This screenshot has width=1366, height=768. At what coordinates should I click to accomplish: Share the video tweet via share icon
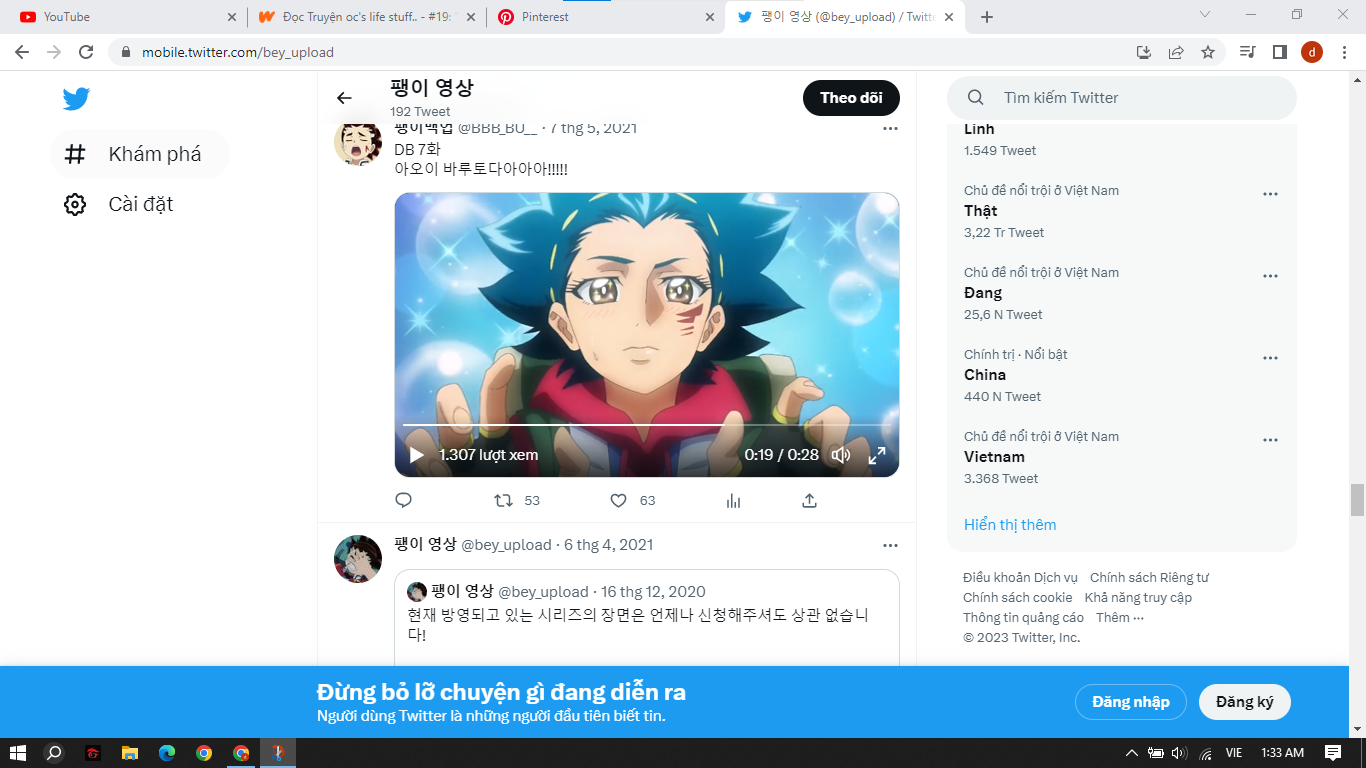810,500
